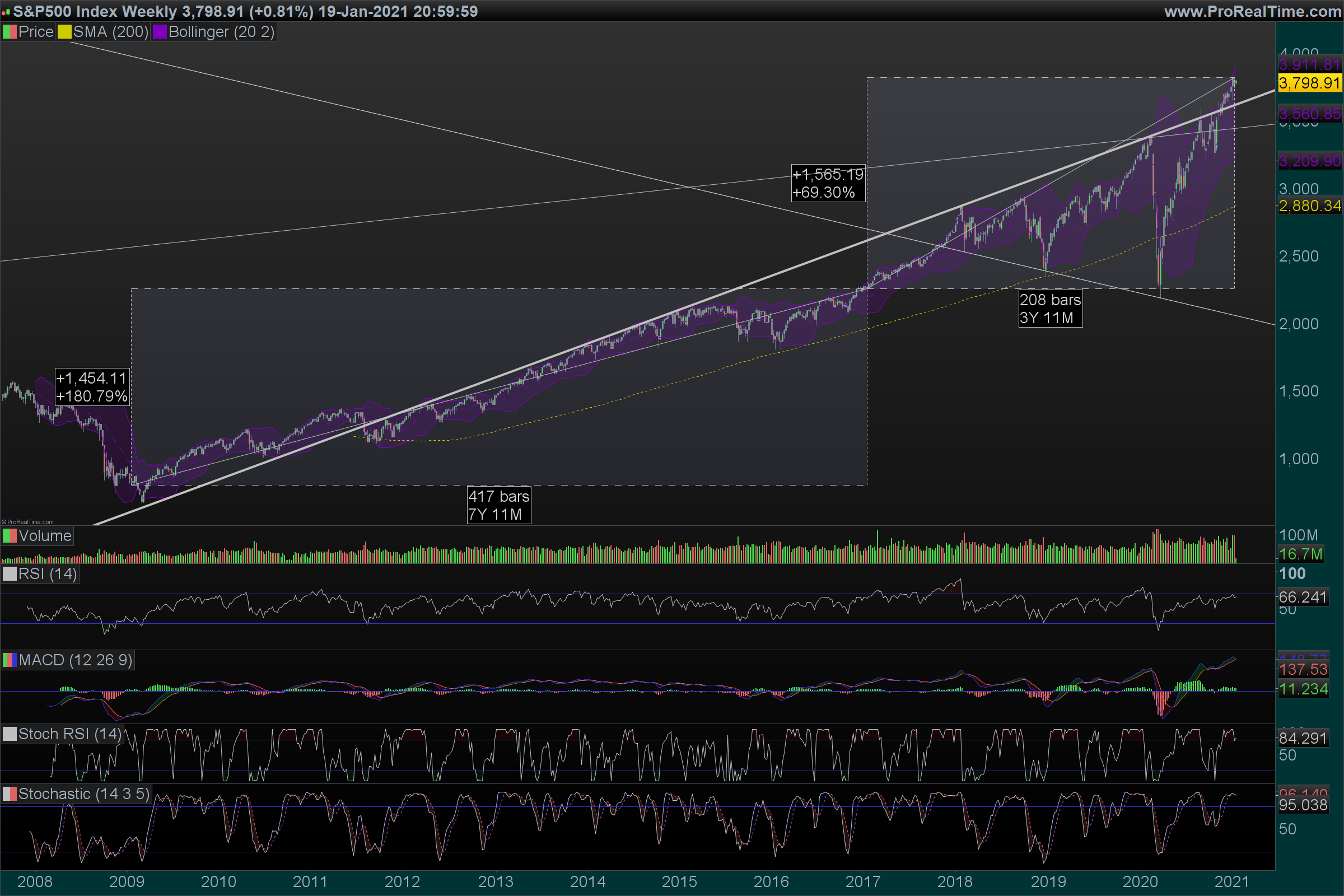Select the +1,565.19 +69.30% measurement label
This screenshot has height=896, width=1344.
click(828, 183)
